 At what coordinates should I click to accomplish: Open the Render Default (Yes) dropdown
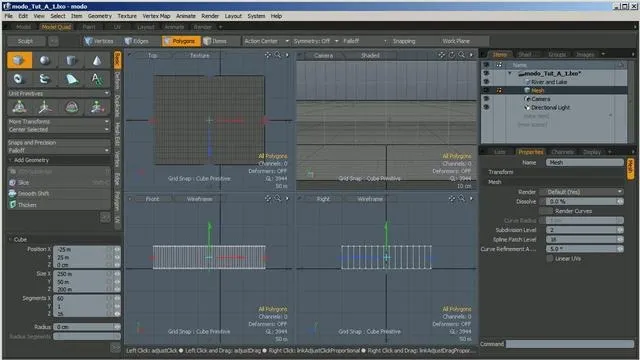[582, 192]
